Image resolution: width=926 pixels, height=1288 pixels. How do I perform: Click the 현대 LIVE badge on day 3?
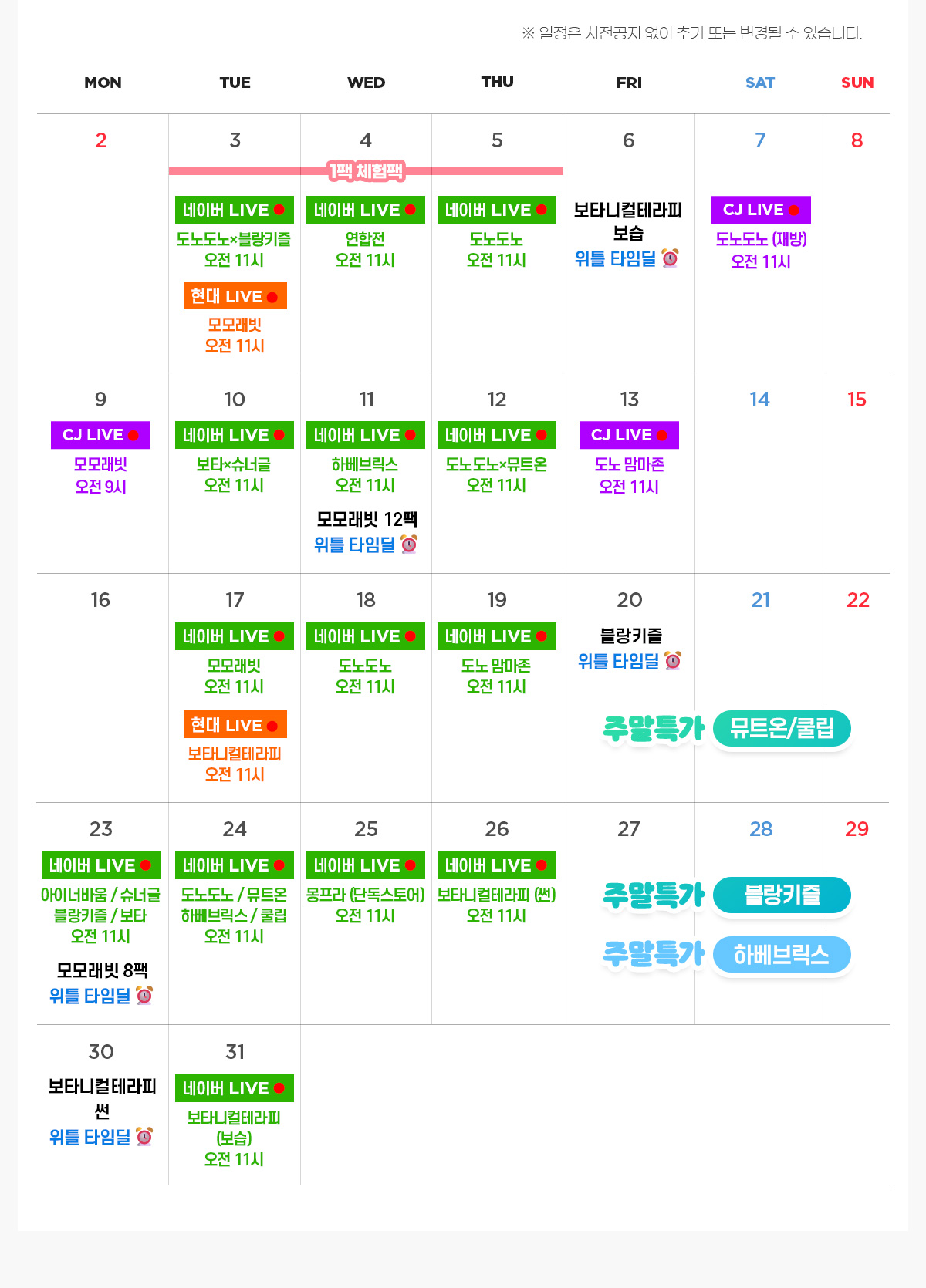pyautogui.click(x=235, y=296)
